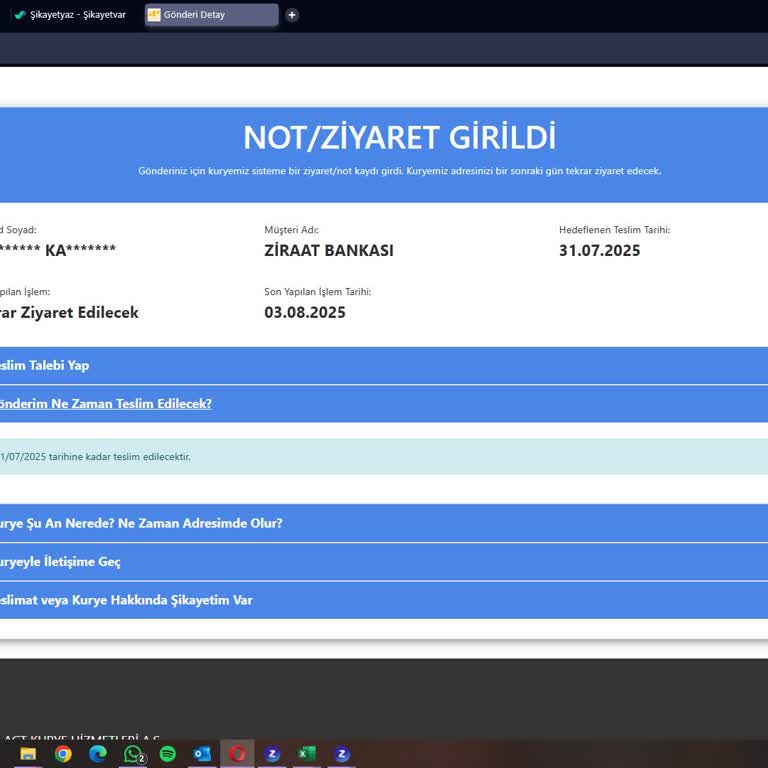Select the Gönderi Detay tab

point(212,15)
